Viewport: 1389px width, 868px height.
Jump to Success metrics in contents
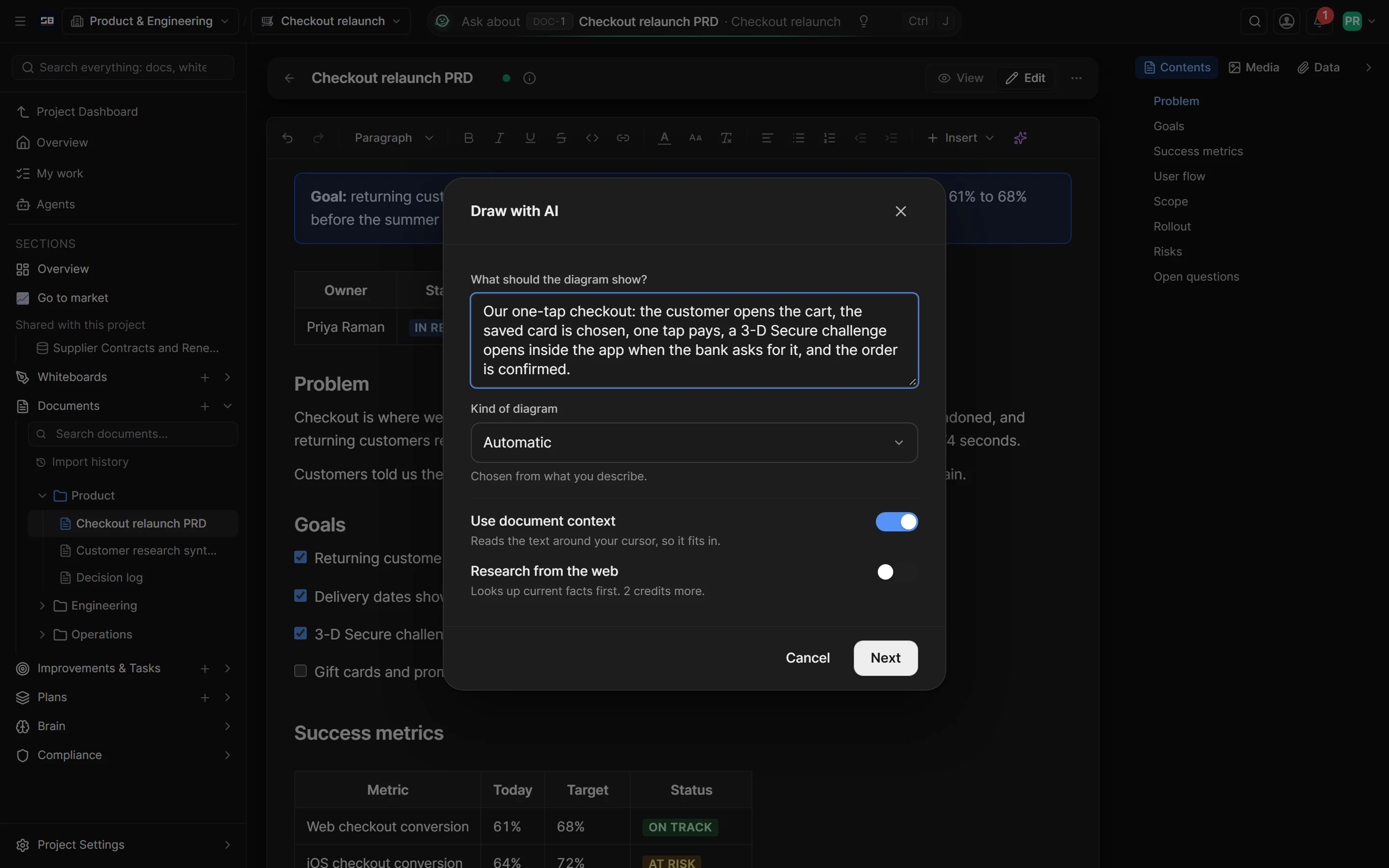pos(1198,151)
